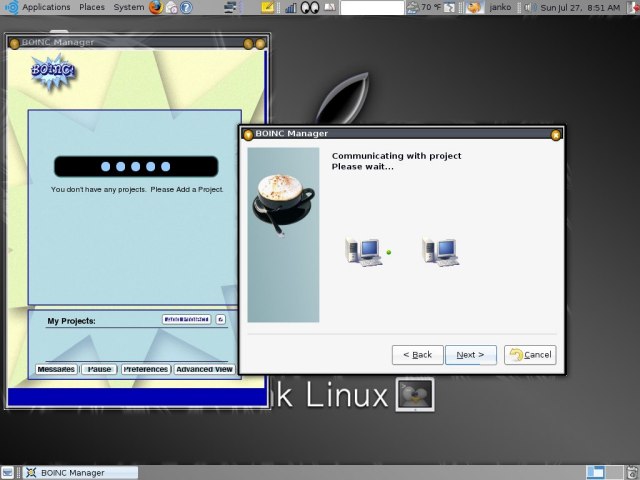640x480 pixels.
Task: Click the orange fish applet
Action: [474, 7]
